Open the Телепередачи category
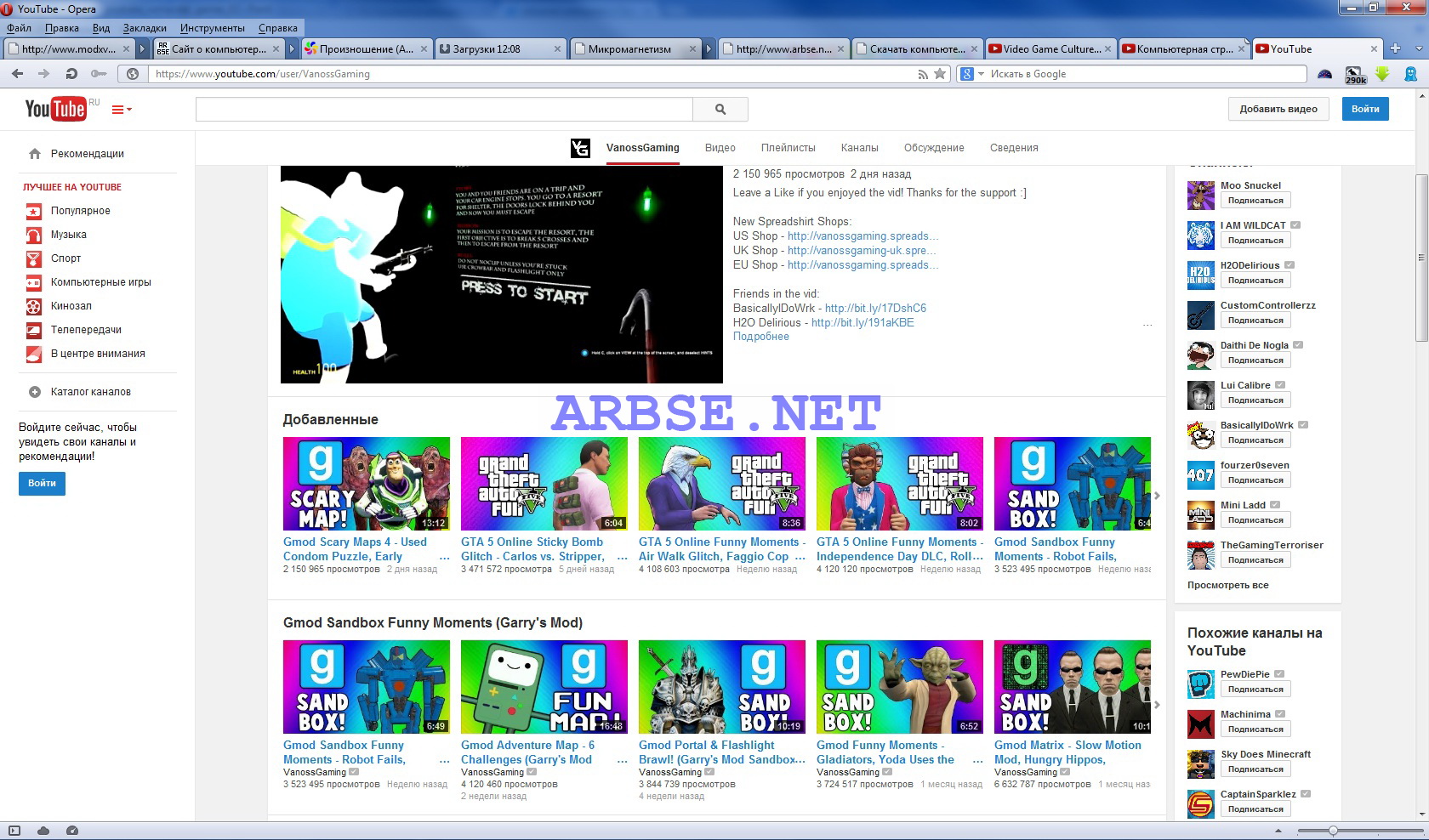The height and width of the screenshot is (840, 1429). click(86, 330)
